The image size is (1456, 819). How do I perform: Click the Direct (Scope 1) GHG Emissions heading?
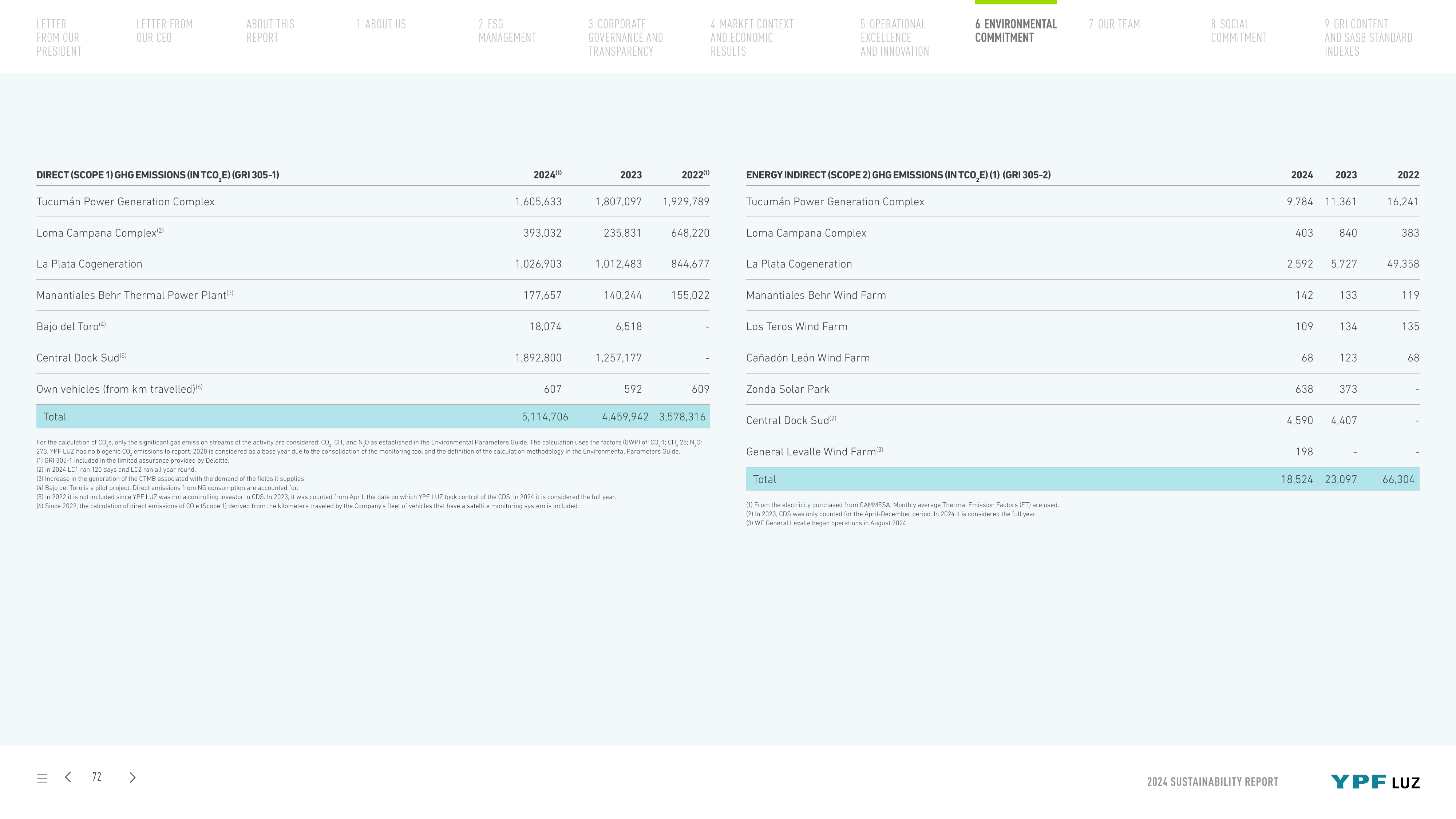coord(158,175)
